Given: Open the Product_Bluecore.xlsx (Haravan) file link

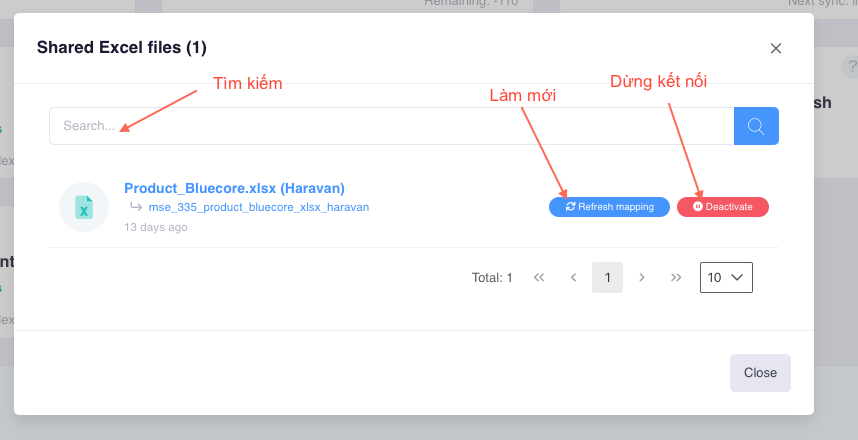Looking at the screenshot, I should [x=234, y=188].
